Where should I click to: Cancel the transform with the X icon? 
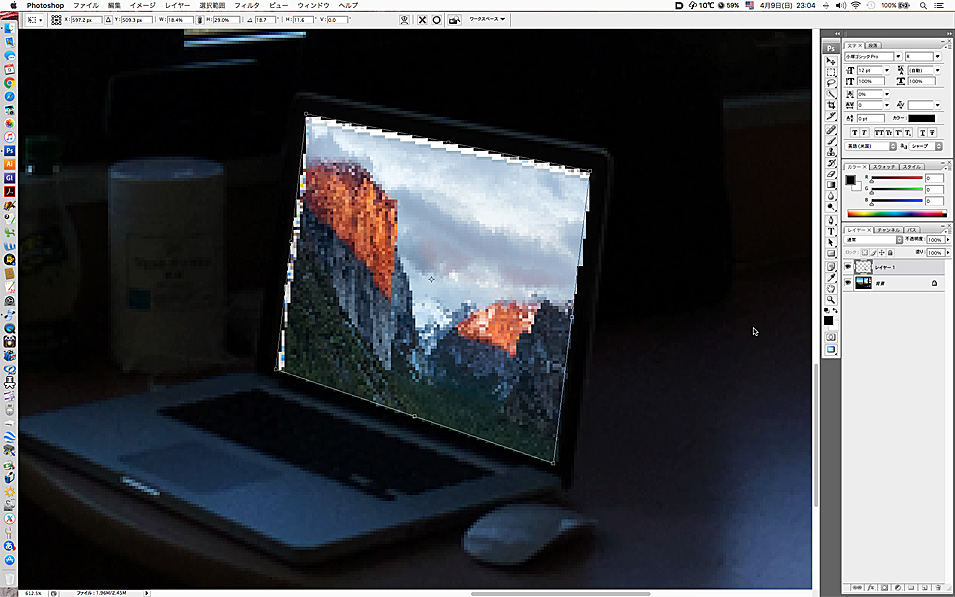tap(422, 19)
